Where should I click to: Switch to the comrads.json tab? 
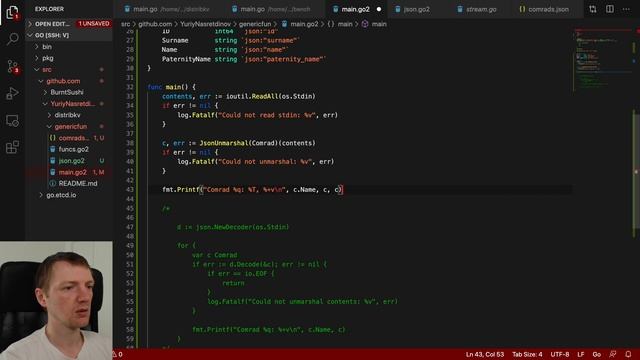click(548, 9)
